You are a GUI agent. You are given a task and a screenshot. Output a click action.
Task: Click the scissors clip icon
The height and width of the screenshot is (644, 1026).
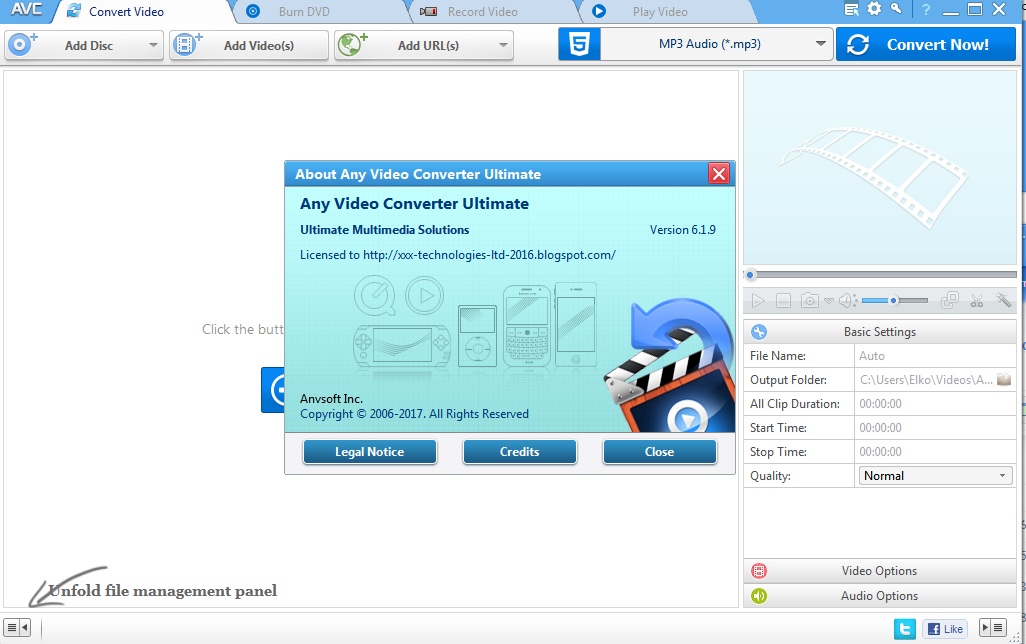[x=977, y=300]
